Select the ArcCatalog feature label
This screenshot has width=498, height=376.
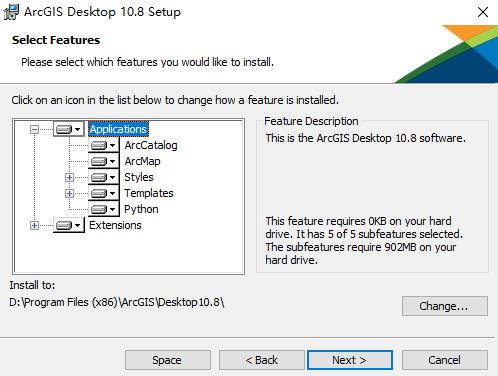(x=151, y=145)
